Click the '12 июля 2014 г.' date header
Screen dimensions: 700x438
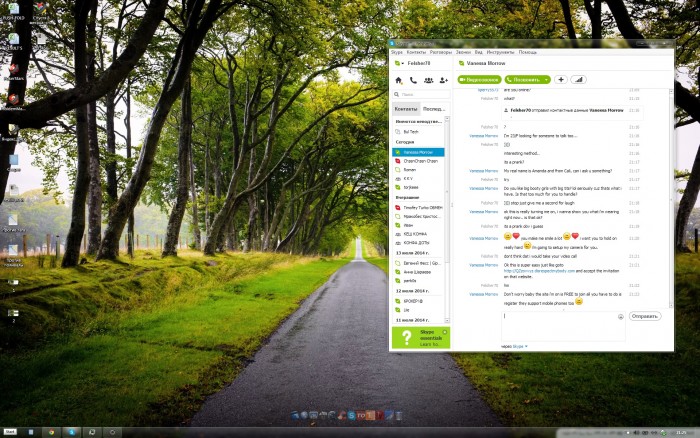pyautogui.click(x=412, y=291)
